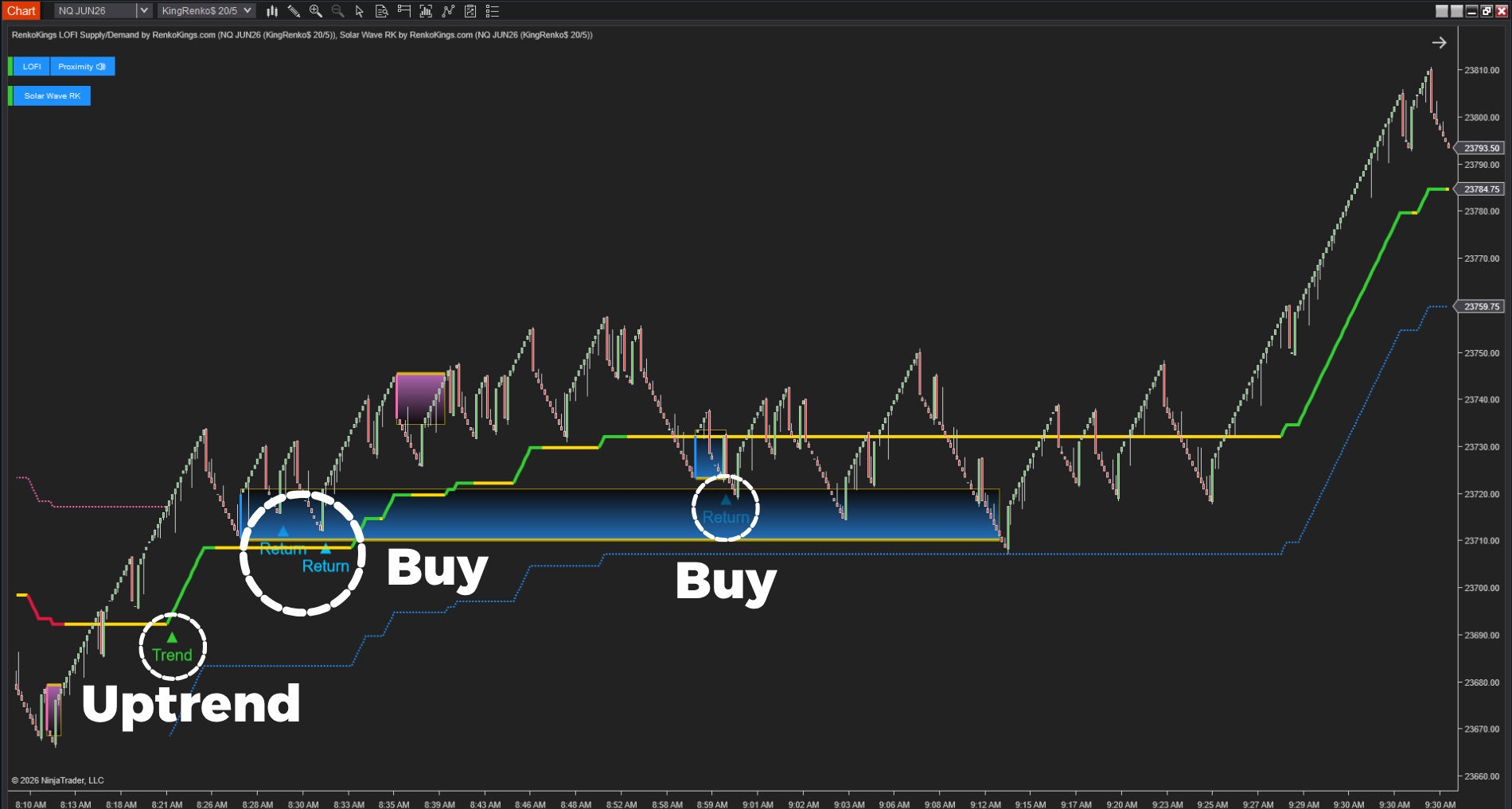Viewport: 1512px width, 809px height.
Task: Open the bar style candlestick icon
Action: coord(272,11)
